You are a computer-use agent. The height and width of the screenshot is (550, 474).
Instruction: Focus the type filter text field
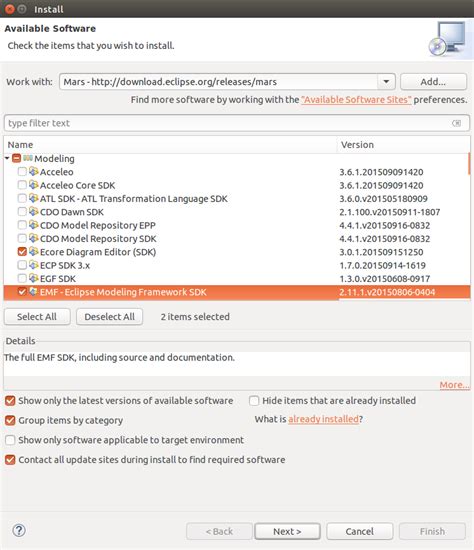tap(237, 123)
